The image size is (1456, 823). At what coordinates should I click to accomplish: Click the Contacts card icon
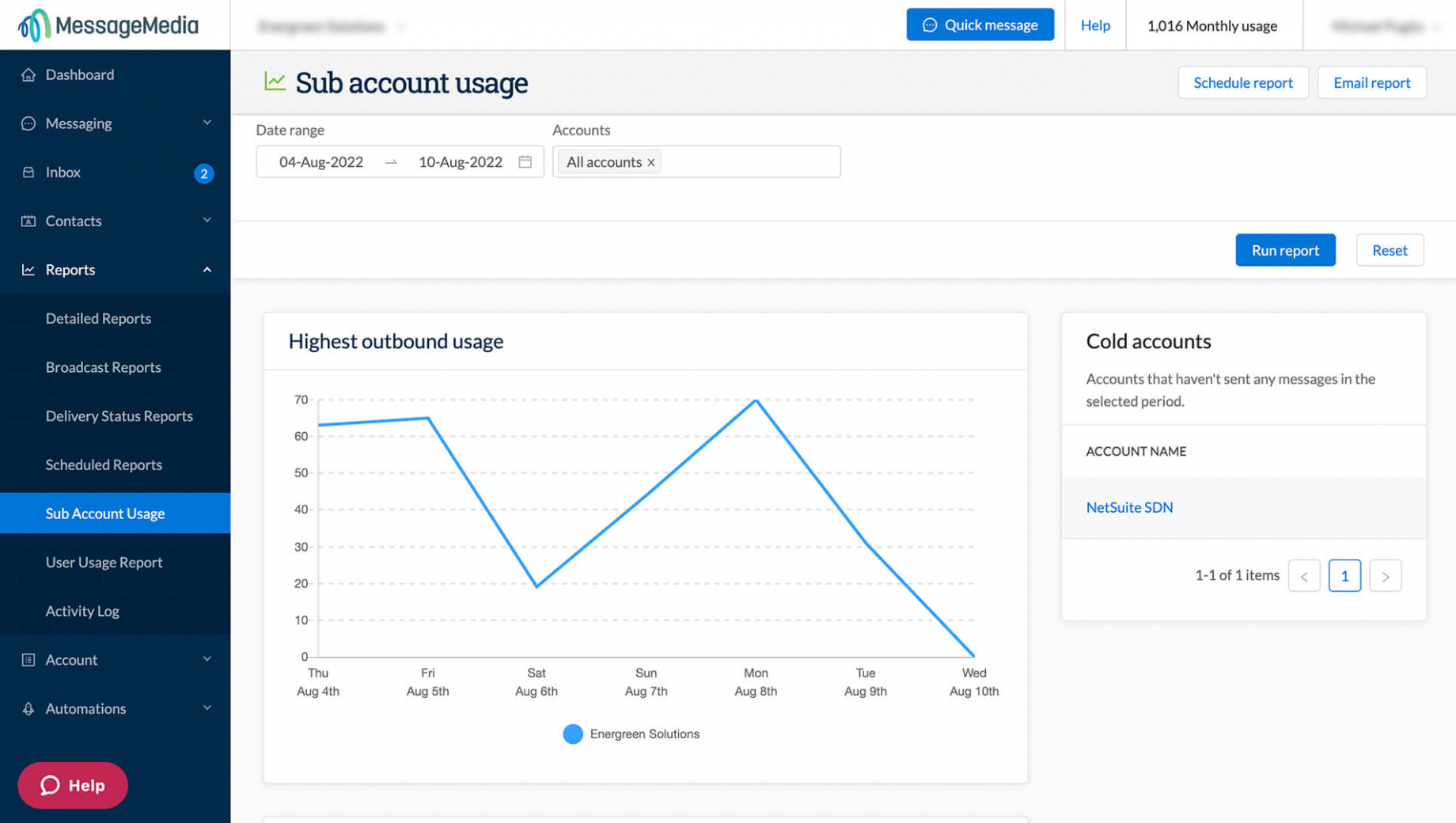[x=28, y=221]
